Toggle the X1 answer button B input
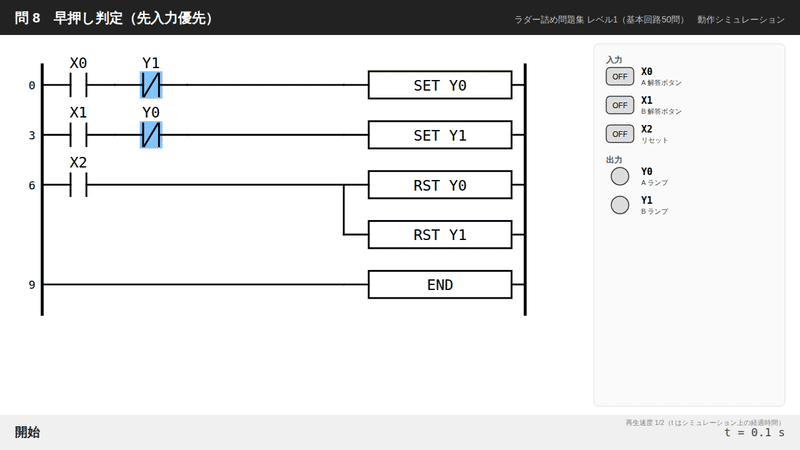 pyautogui.click(x=620, y=105)
